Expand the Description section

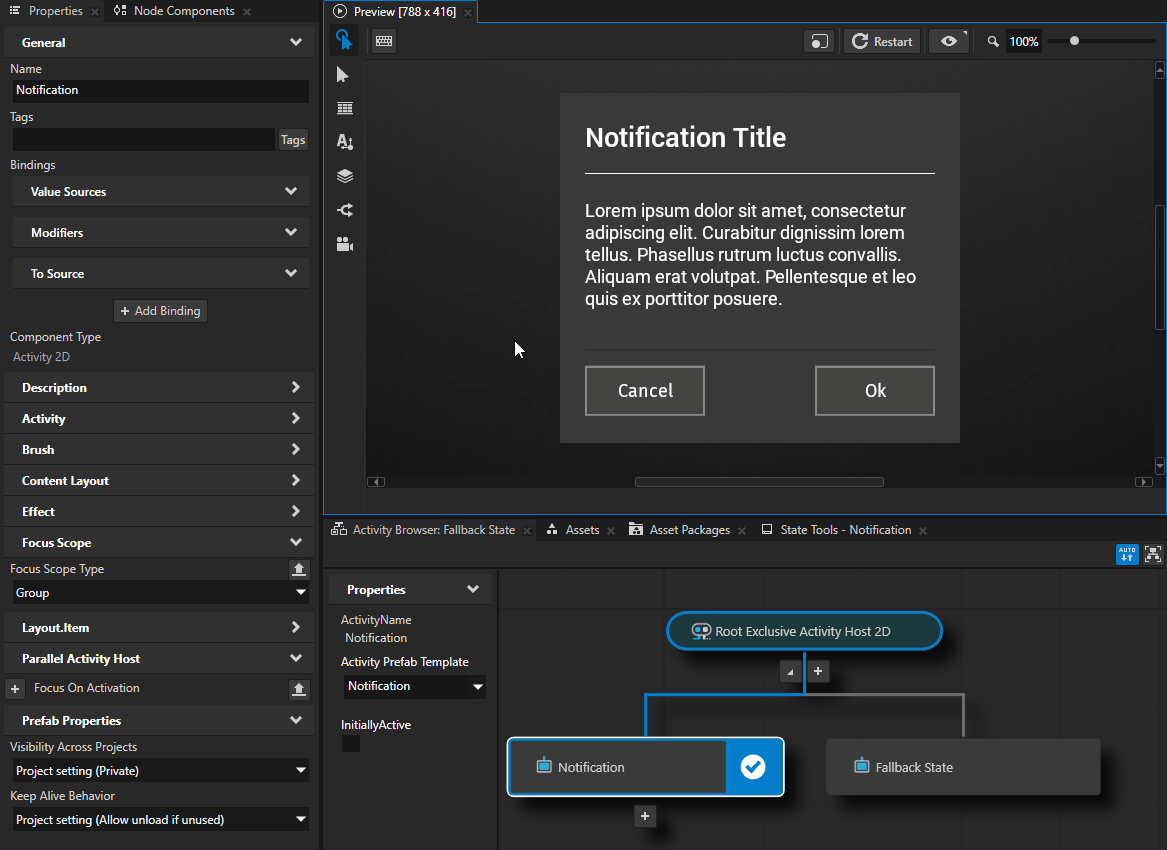pyautogui.click(x=160, y=388)
